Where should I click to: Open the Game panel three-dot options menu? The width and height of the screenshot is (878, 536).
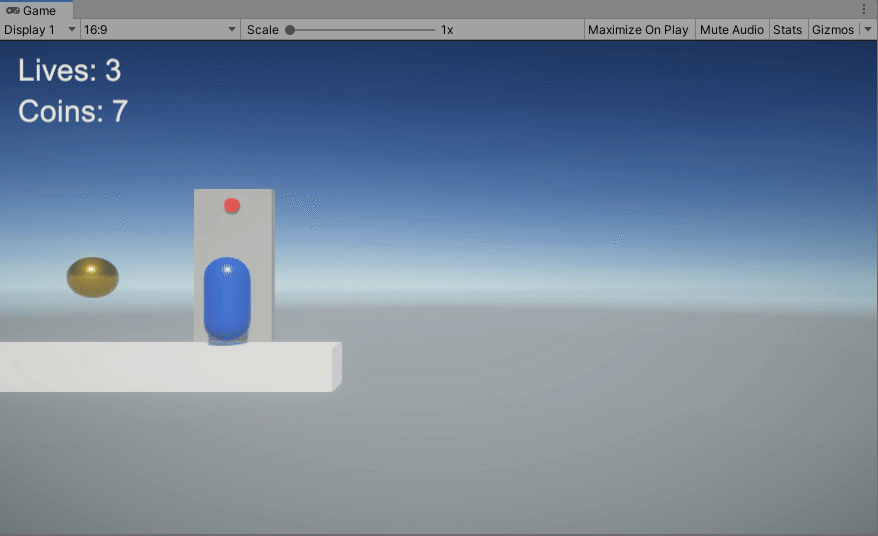(x=864, y=10)
